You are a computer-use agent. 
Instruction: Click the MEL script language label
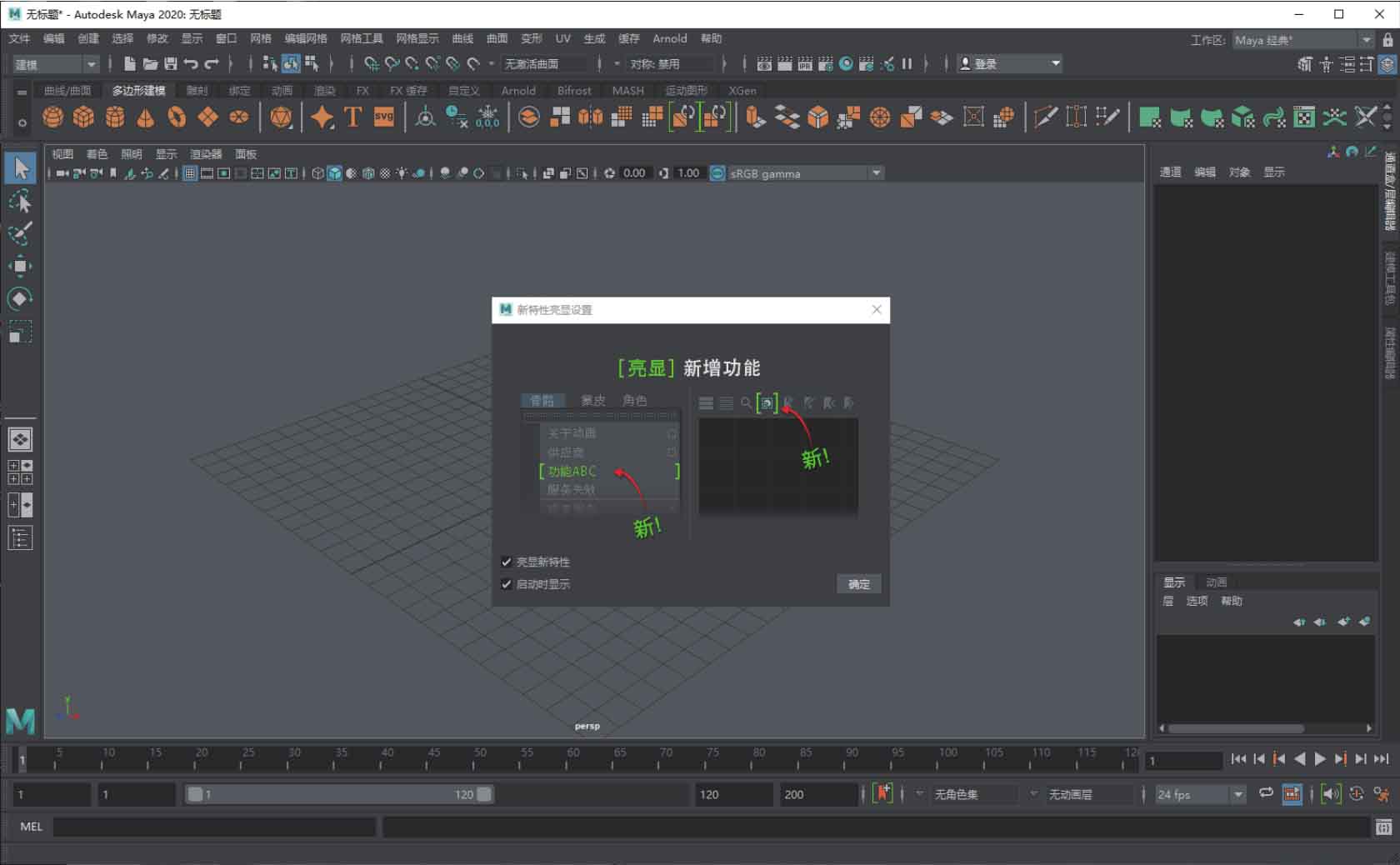pyautogui.click(x=32, y=827)
